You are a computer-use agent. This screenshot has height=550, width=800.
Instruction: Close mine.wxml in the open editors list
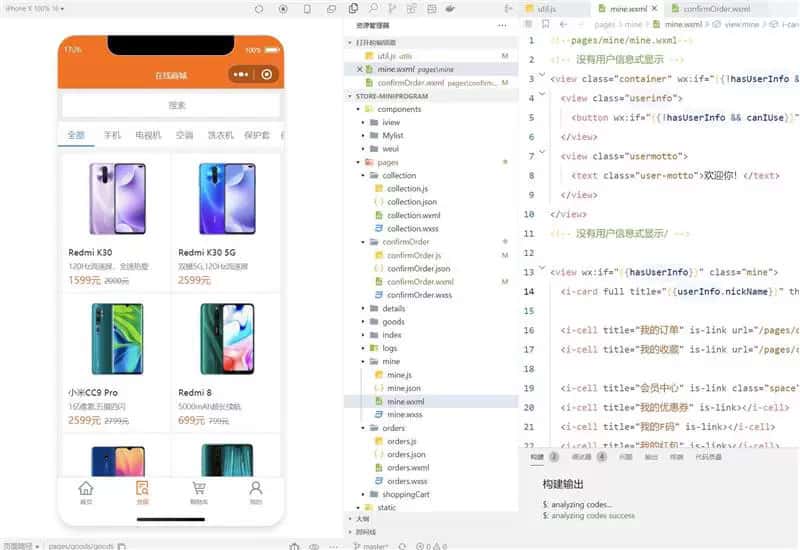(359, 69)
